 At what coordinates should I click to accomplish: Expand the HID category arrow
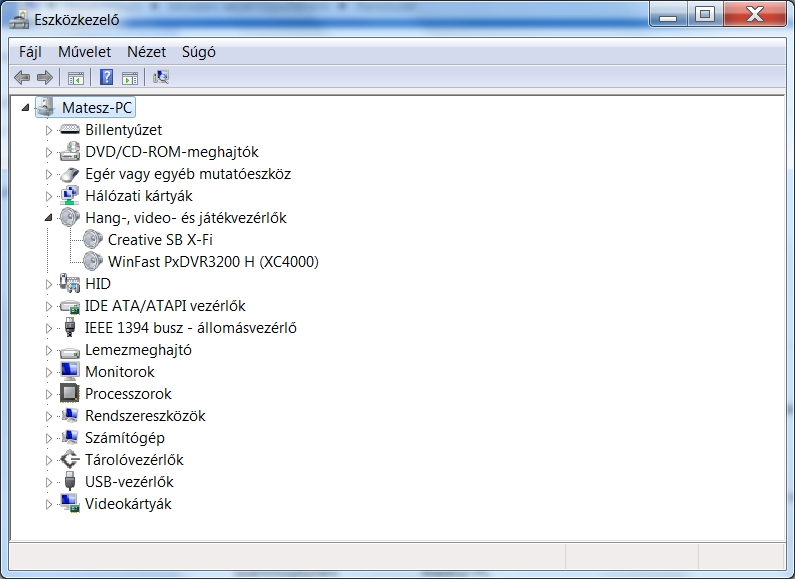click(x=49, y=284)
